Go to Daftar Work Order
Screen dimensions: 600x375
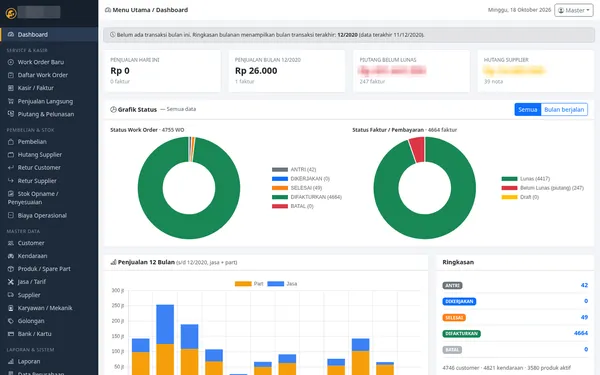point(49,75)
